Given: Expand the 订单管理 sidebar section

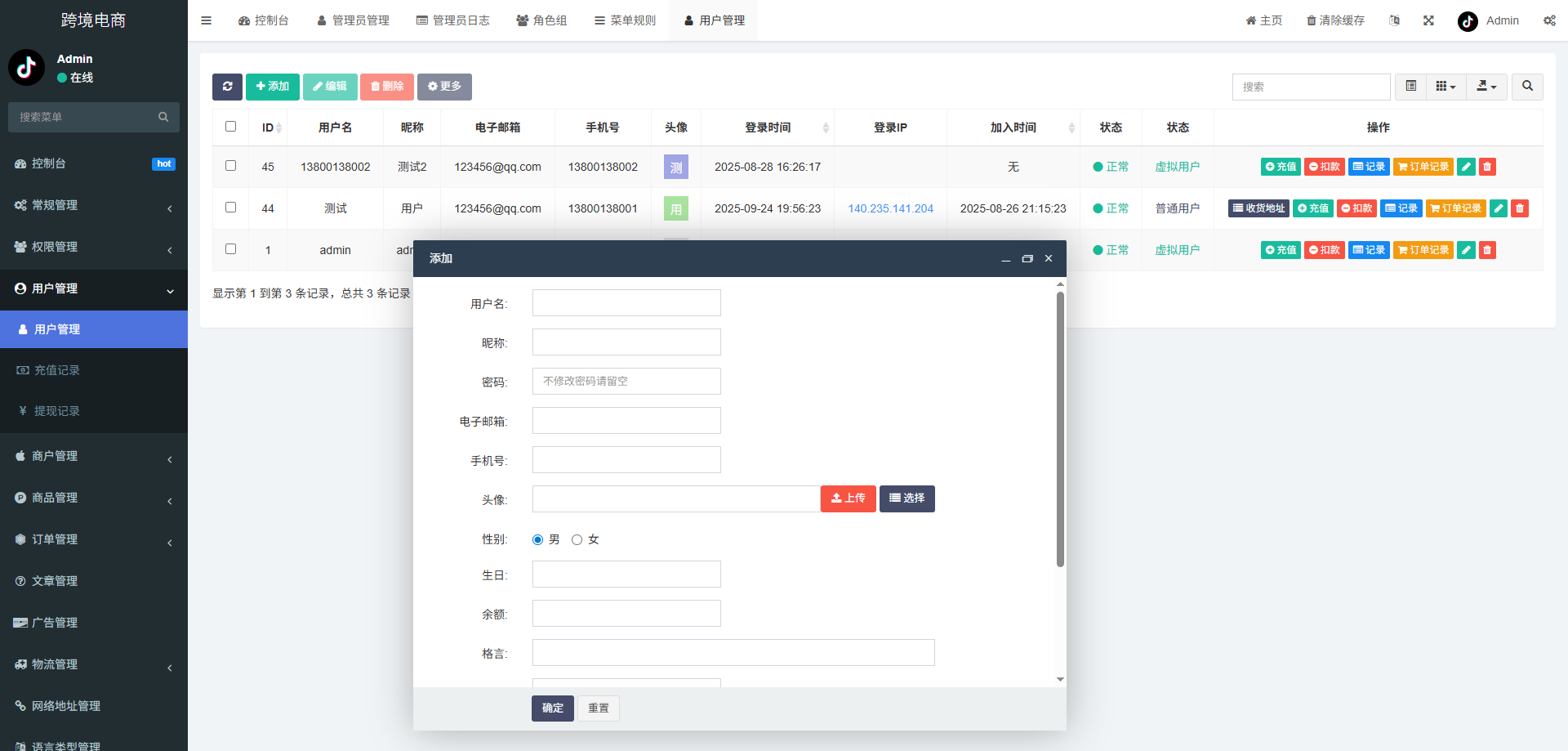Looking at the screenshot, I should coord(93,539).
